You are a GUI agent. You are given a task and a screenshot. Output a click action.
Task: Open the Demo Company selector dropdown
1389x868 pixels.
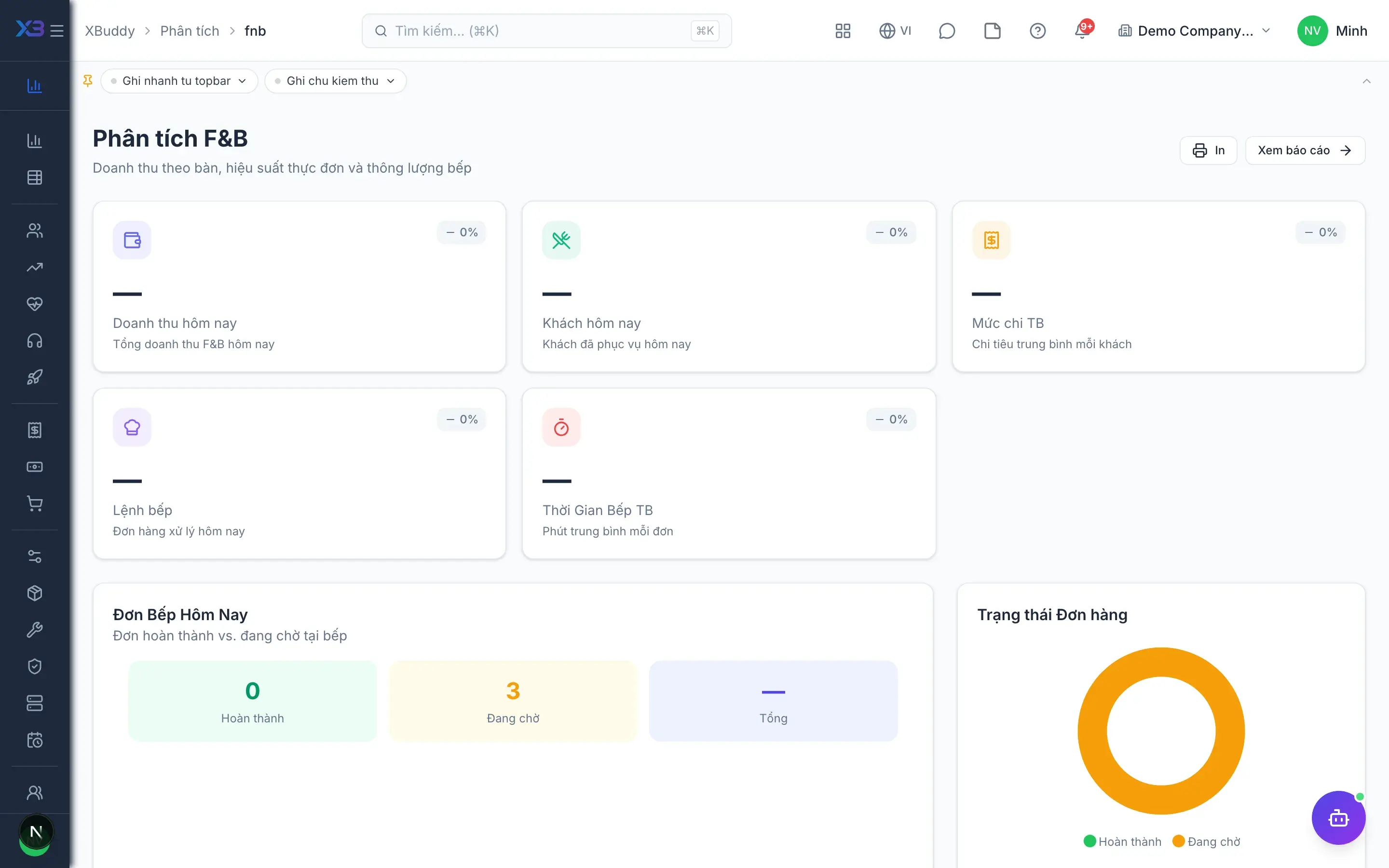[1195, 30]
